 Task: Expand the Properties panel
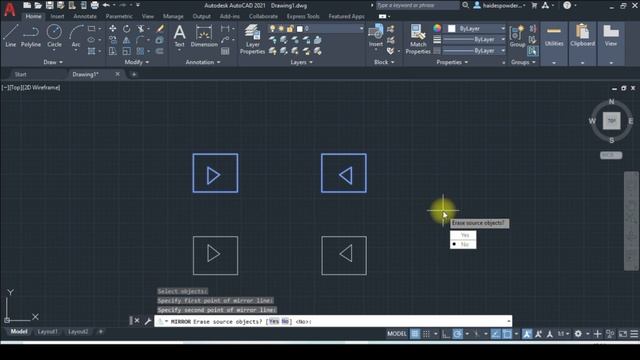tap(452, 62)
